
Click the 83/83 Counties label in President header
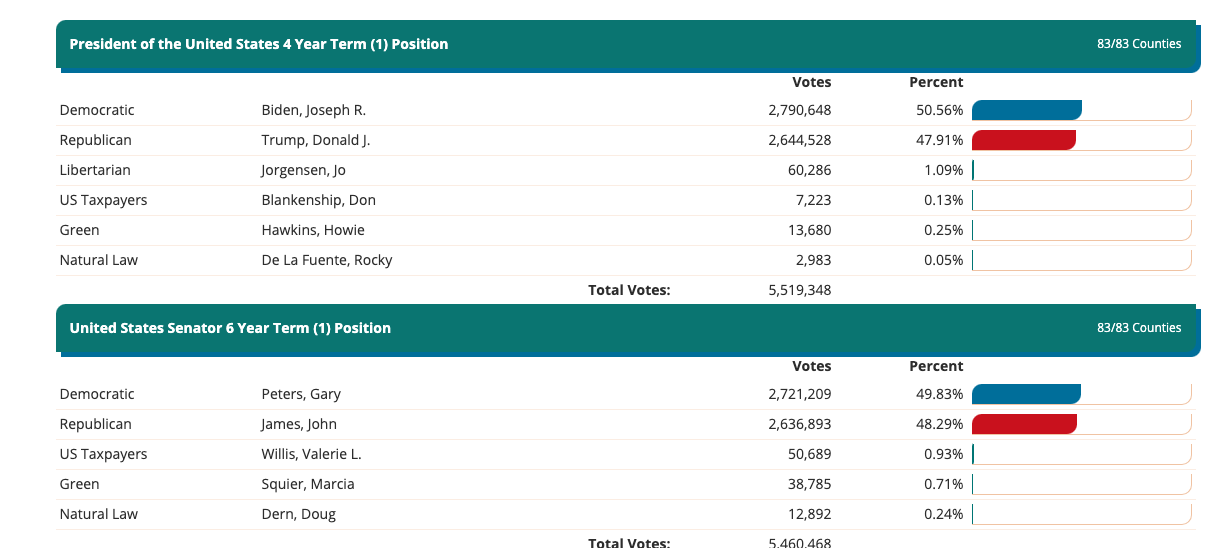click(x=1139, y=44)
